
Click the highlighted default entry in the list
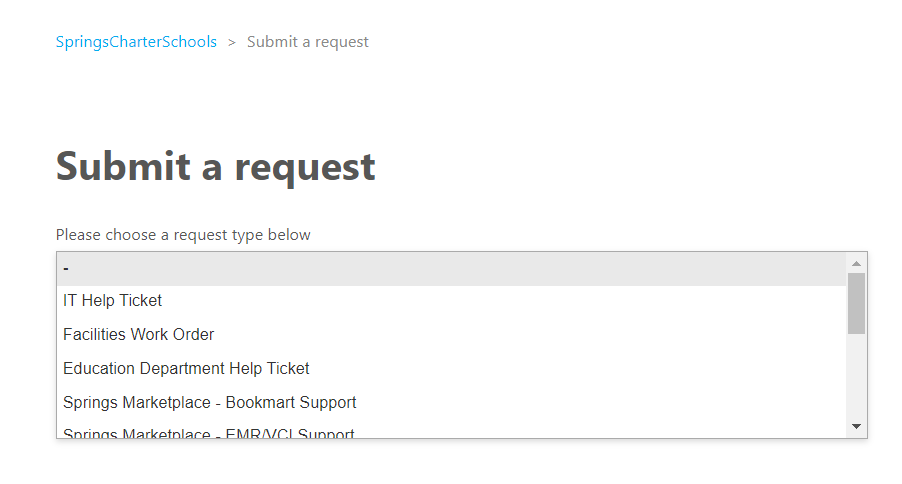(450, 268)
